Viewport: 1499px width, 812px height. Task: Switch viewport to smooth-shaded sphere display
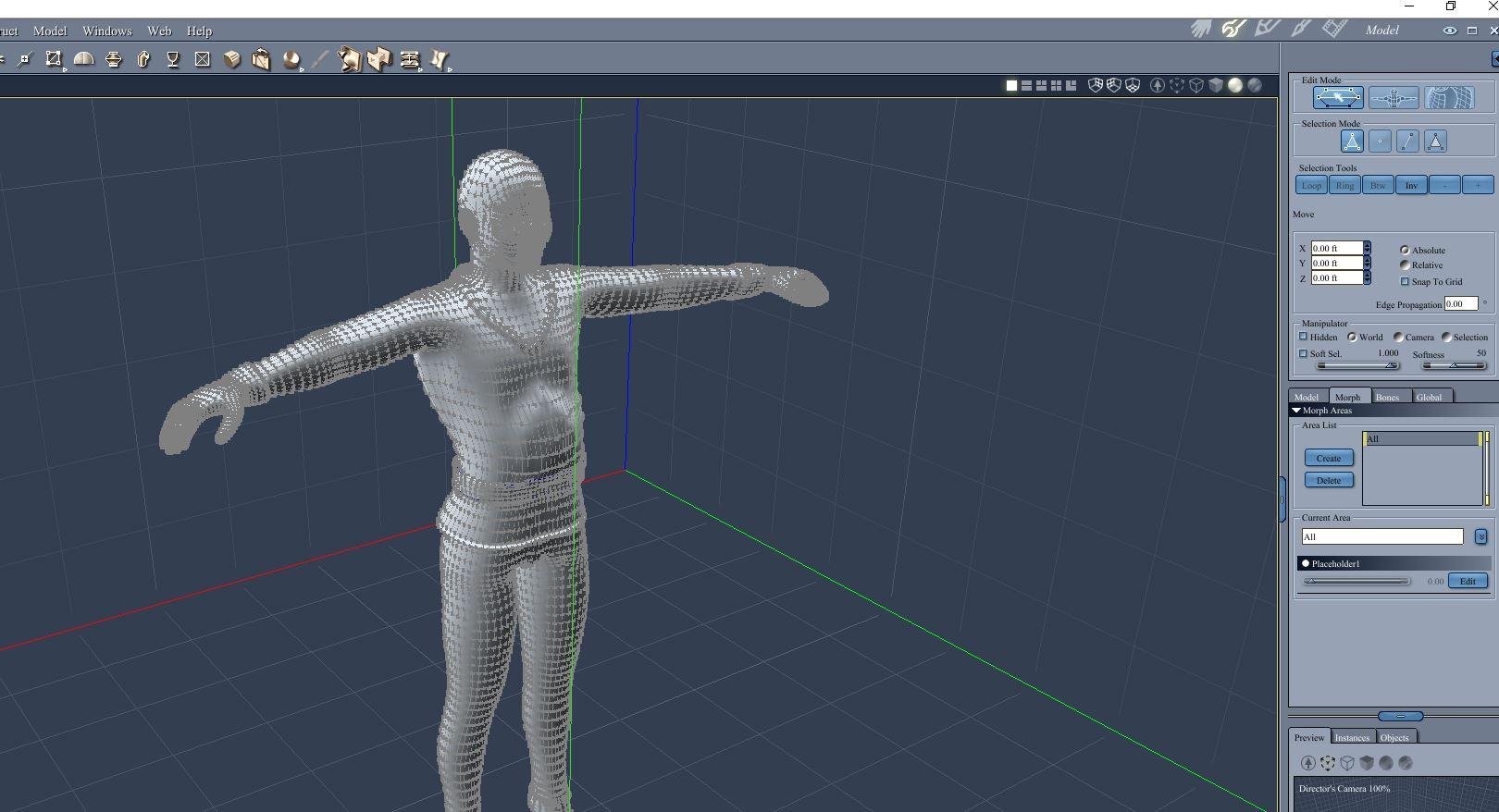1235,85
